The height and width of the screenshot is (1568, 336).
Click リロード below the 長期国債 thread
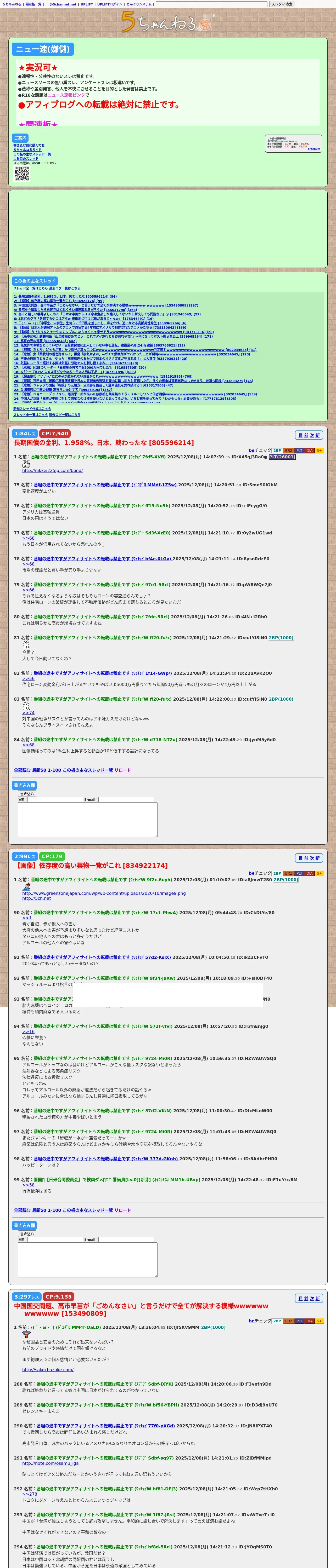pyautogui.click(x=122, y=770)
